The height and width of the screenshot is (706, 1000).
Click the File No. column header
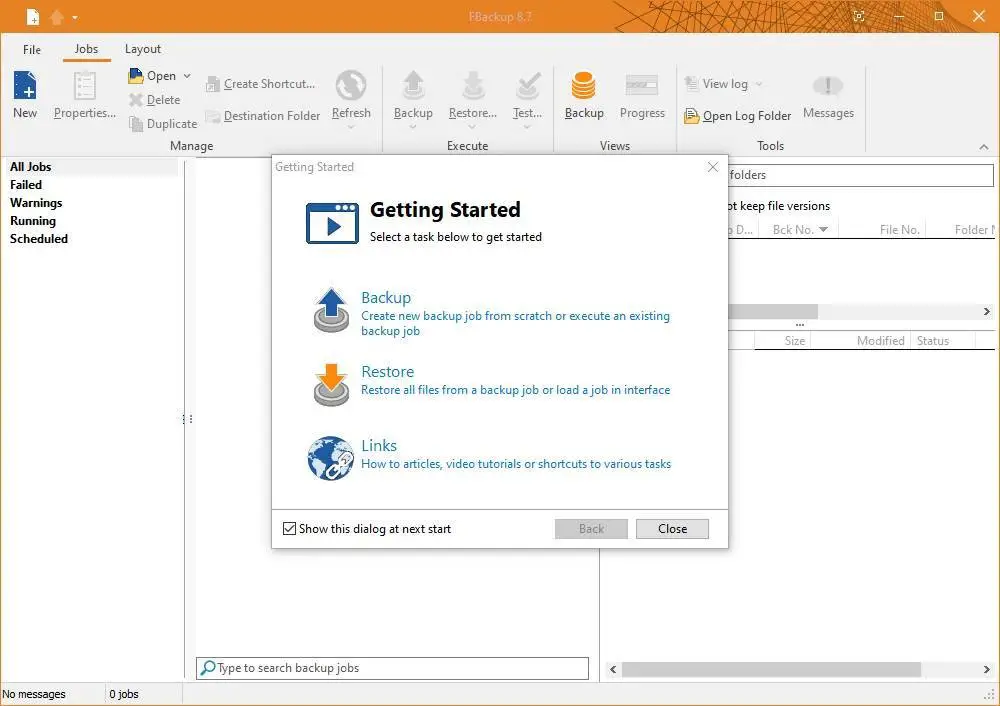[899, 230]
